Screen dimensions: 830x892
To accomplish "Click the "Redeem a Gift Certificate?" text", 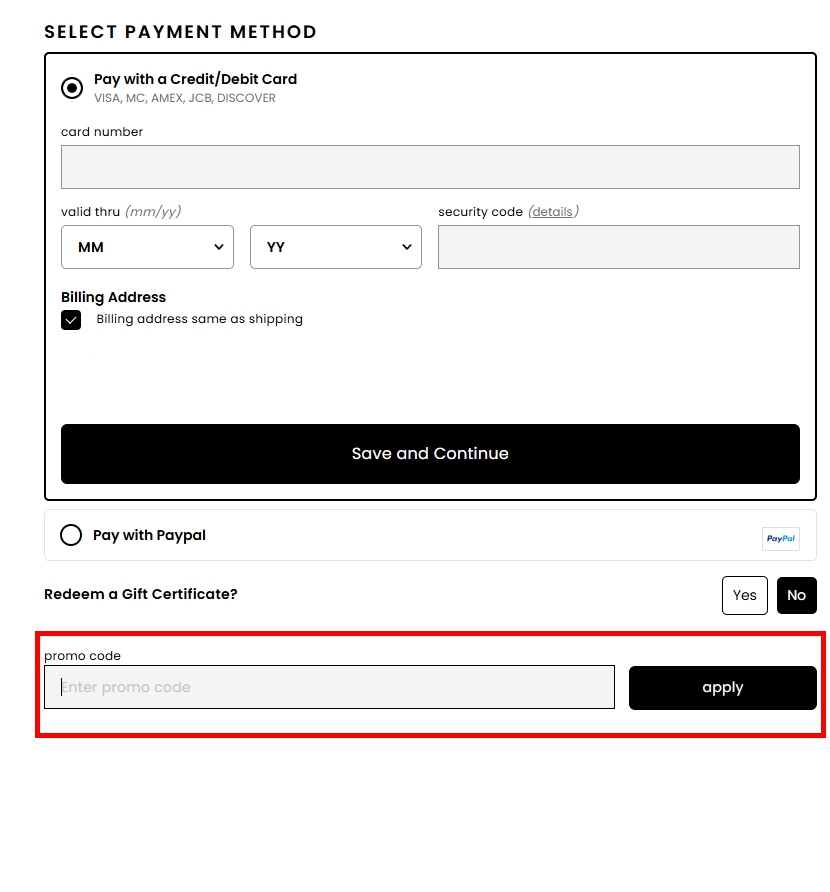I will (x=141, y=594).
